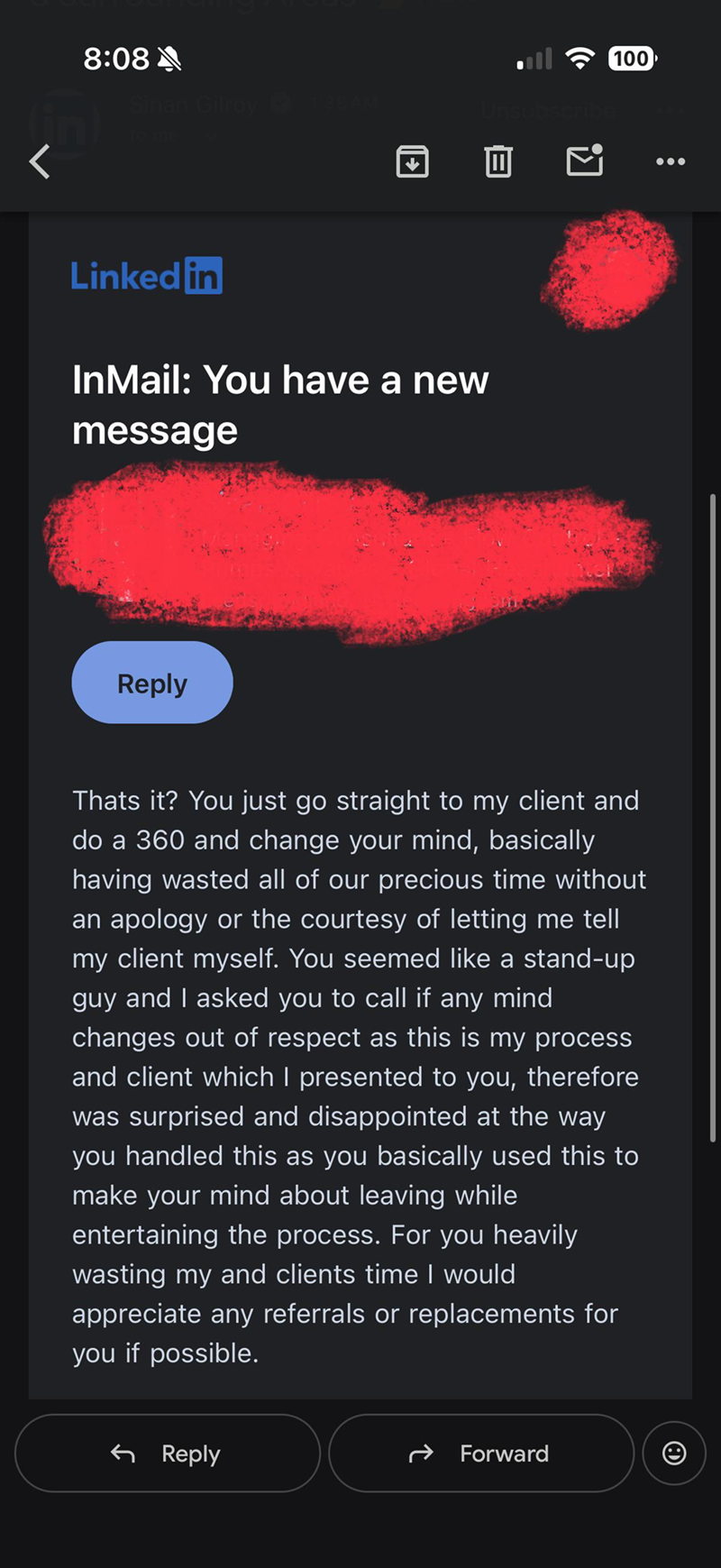Archive this email with the archive icon
721x1568 pixels.
click(x=413, y=161)
